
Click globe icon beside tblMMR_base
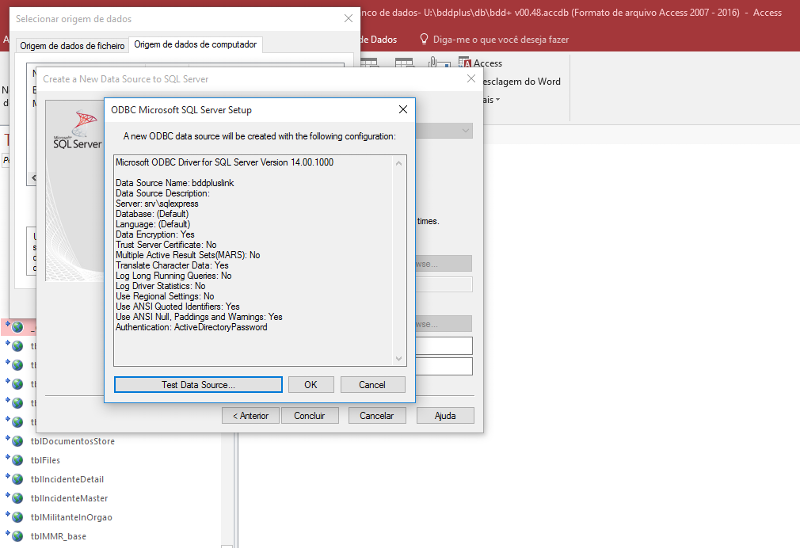(x=17, y=536)
